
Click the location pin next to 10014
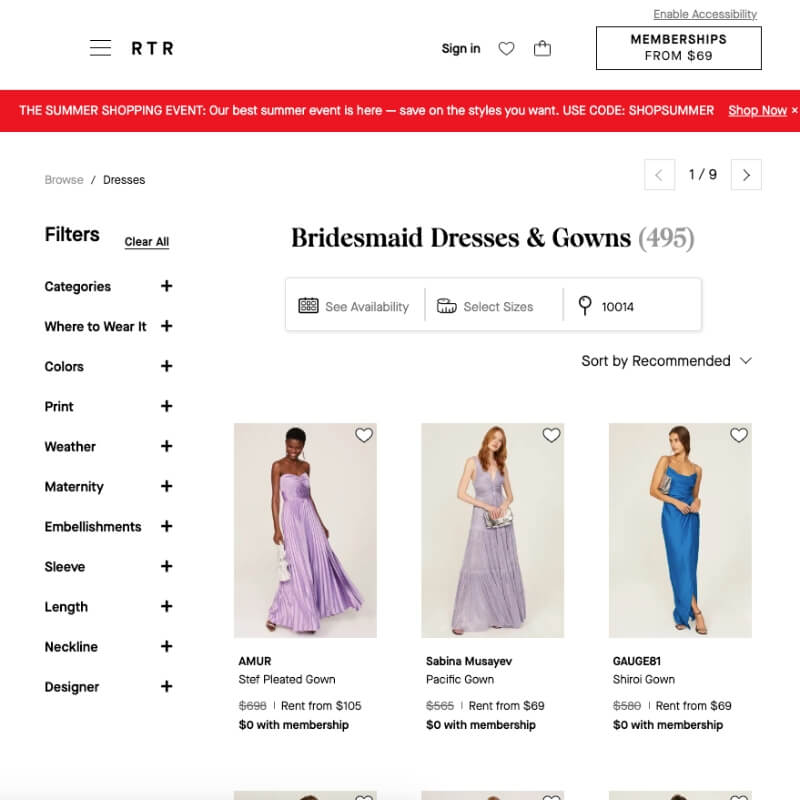click(x=585, y=305)
